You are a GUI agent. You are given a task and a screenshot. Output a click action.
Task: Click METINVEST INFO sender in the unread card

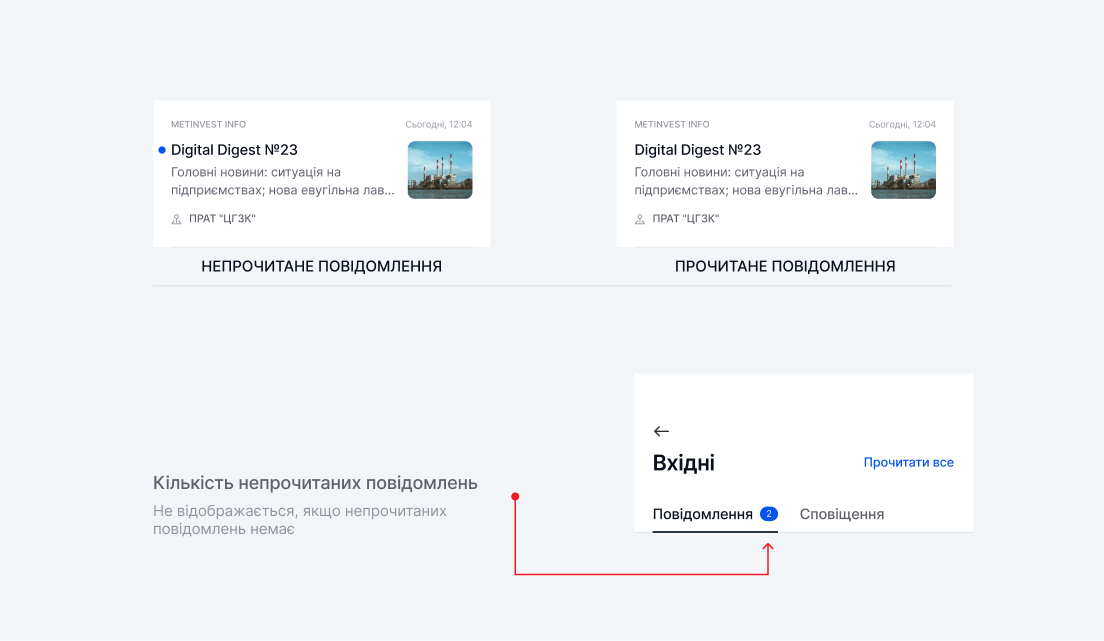pos(208,125)
